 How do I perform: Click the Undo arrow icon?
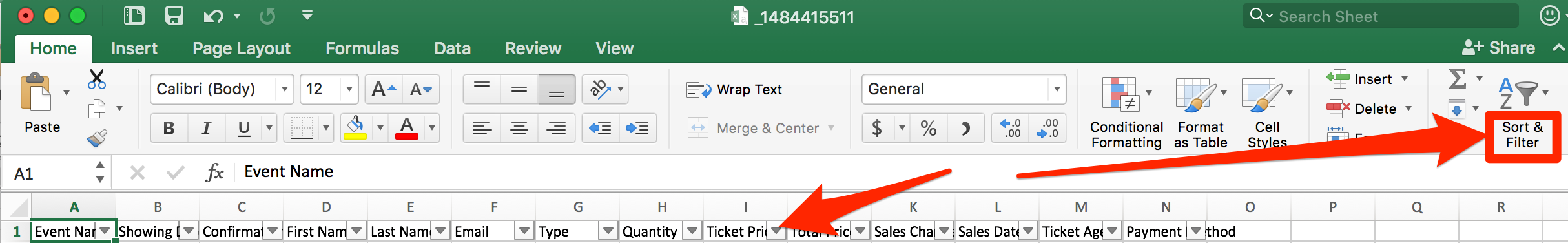click(x=214, y=16)
